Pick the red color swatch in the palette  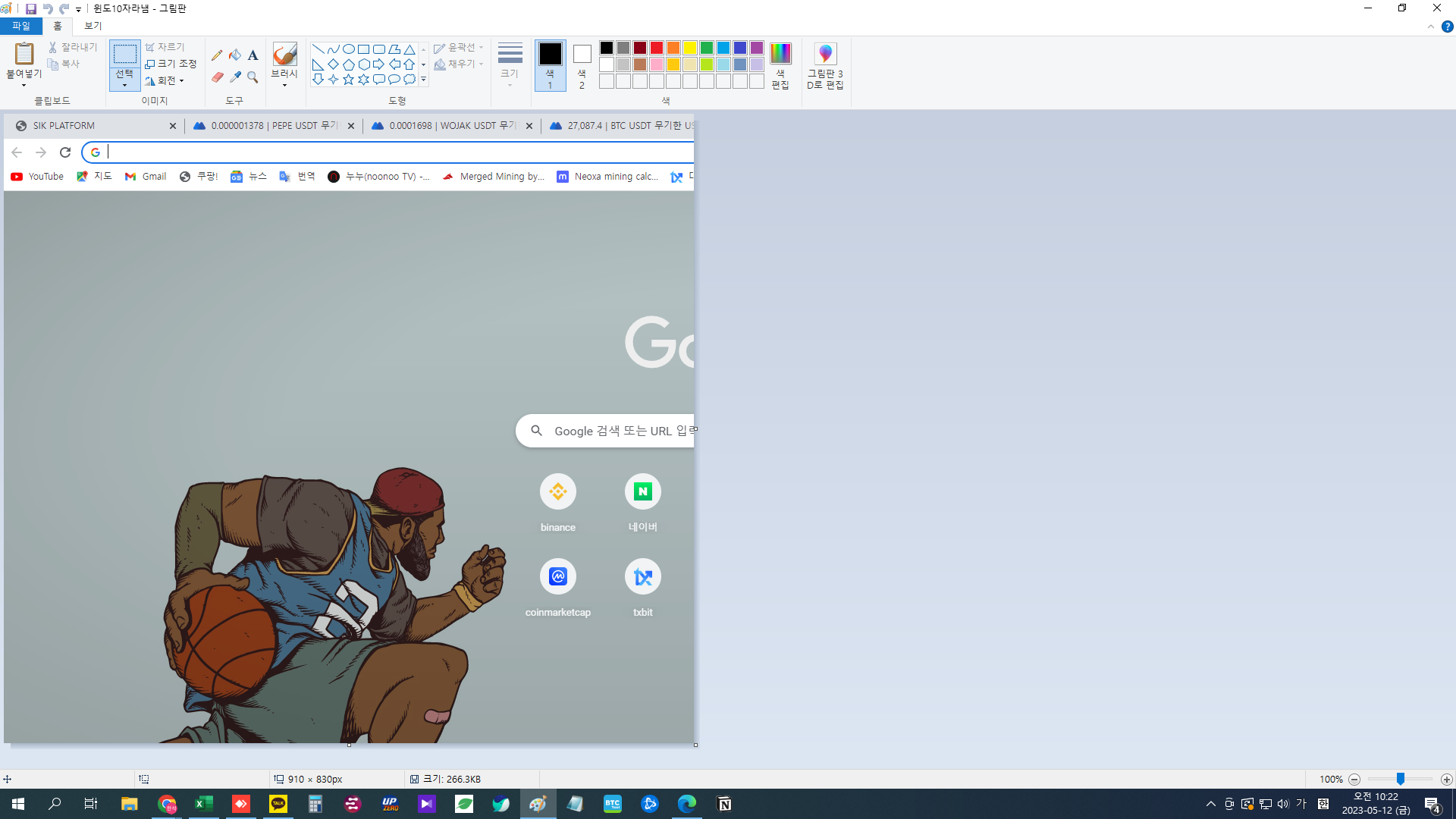pyautogui.click(x=657, y=48)
